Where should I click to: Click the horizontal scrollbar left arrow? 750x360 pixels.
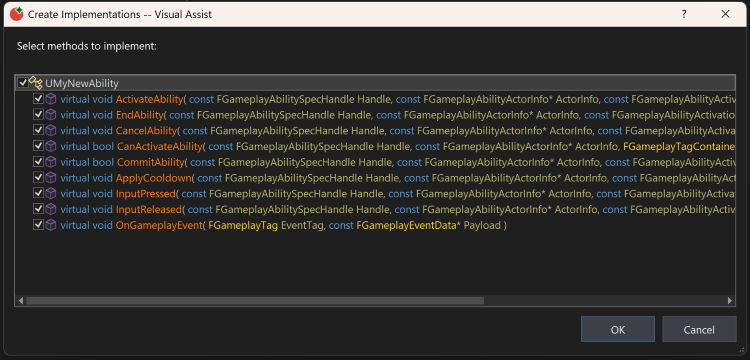pos(21,301)
